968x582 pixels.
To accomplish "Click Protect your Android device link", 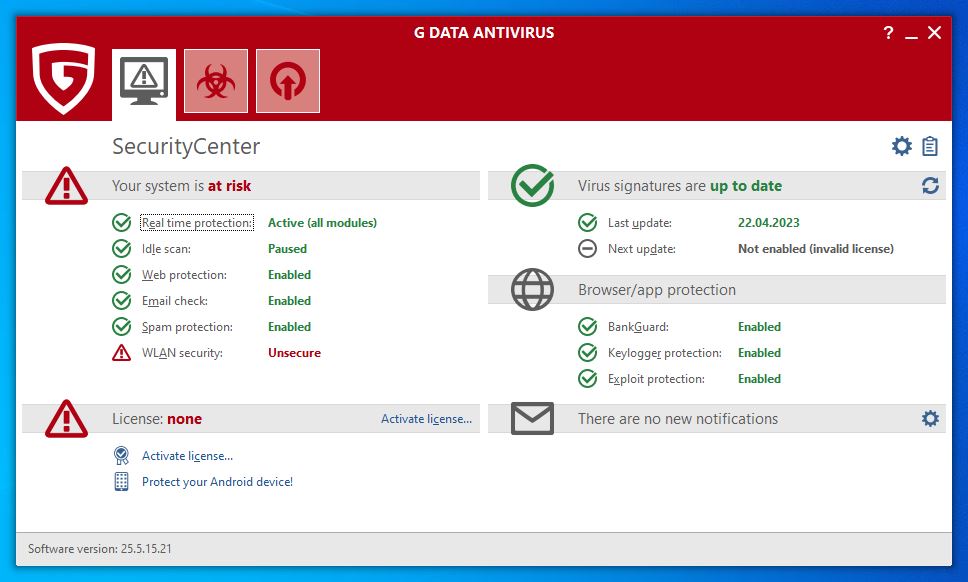I will click(217, 481).
